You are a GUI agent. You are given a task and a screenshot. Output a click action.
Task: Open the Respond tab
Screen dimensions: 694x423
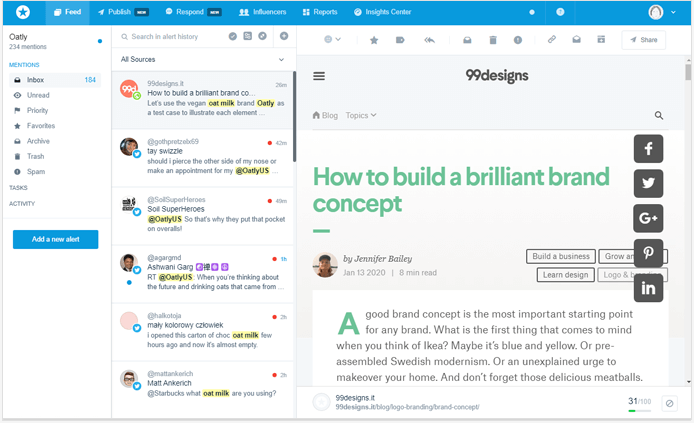(193, 12)
